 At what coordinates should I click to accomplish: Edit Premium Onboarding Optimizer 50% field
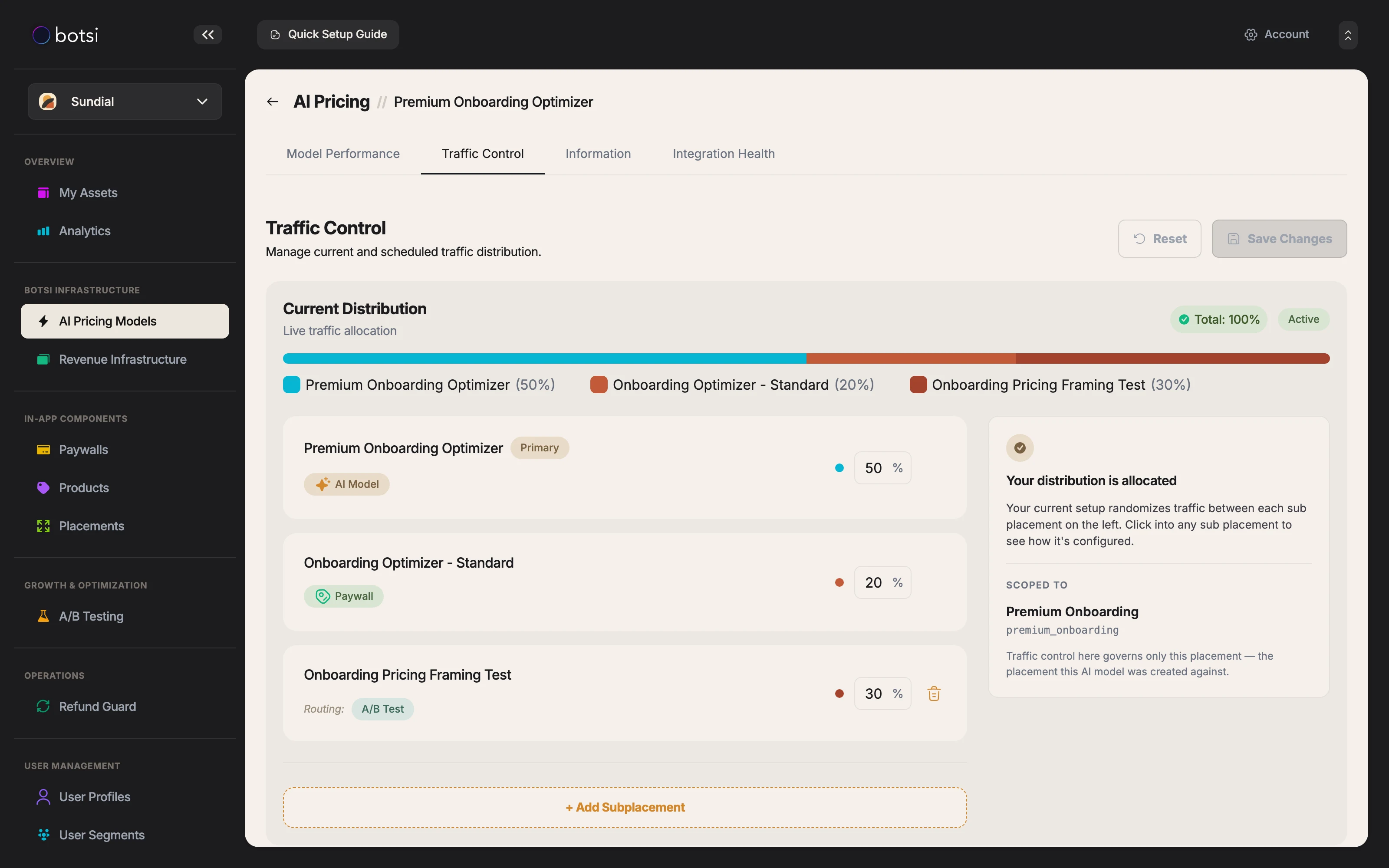(x=883, y=468)
